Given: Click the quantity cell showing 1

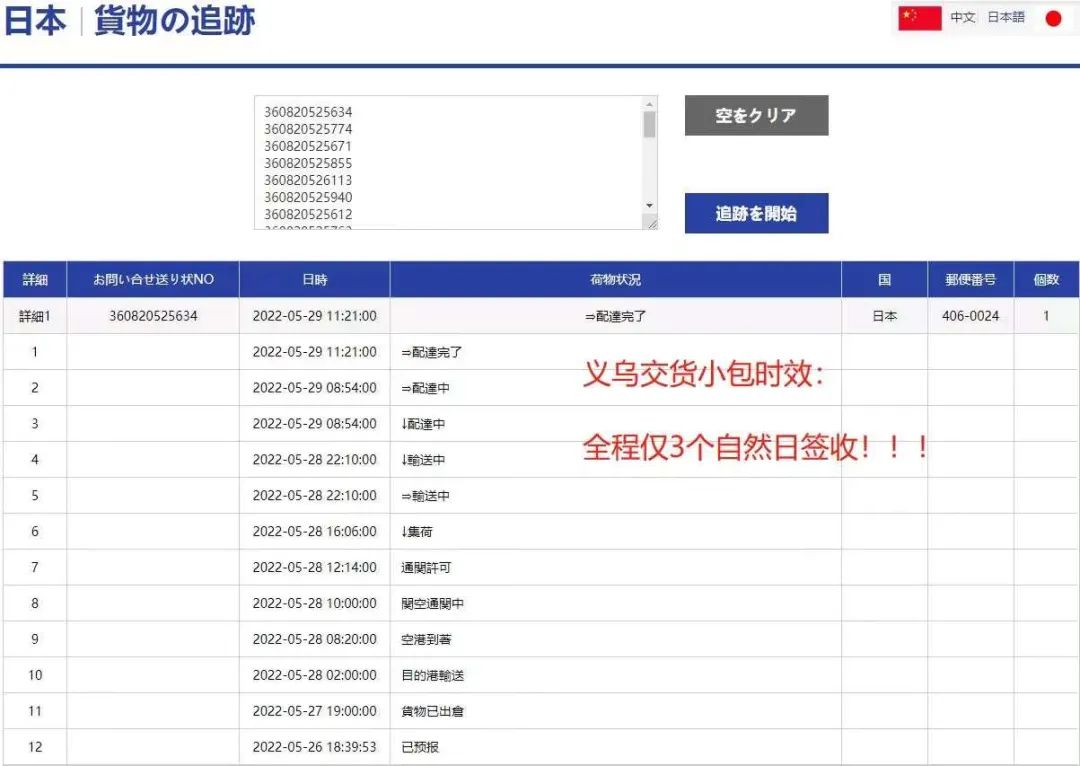Looking at the screenshot, I should [1046, 315].
